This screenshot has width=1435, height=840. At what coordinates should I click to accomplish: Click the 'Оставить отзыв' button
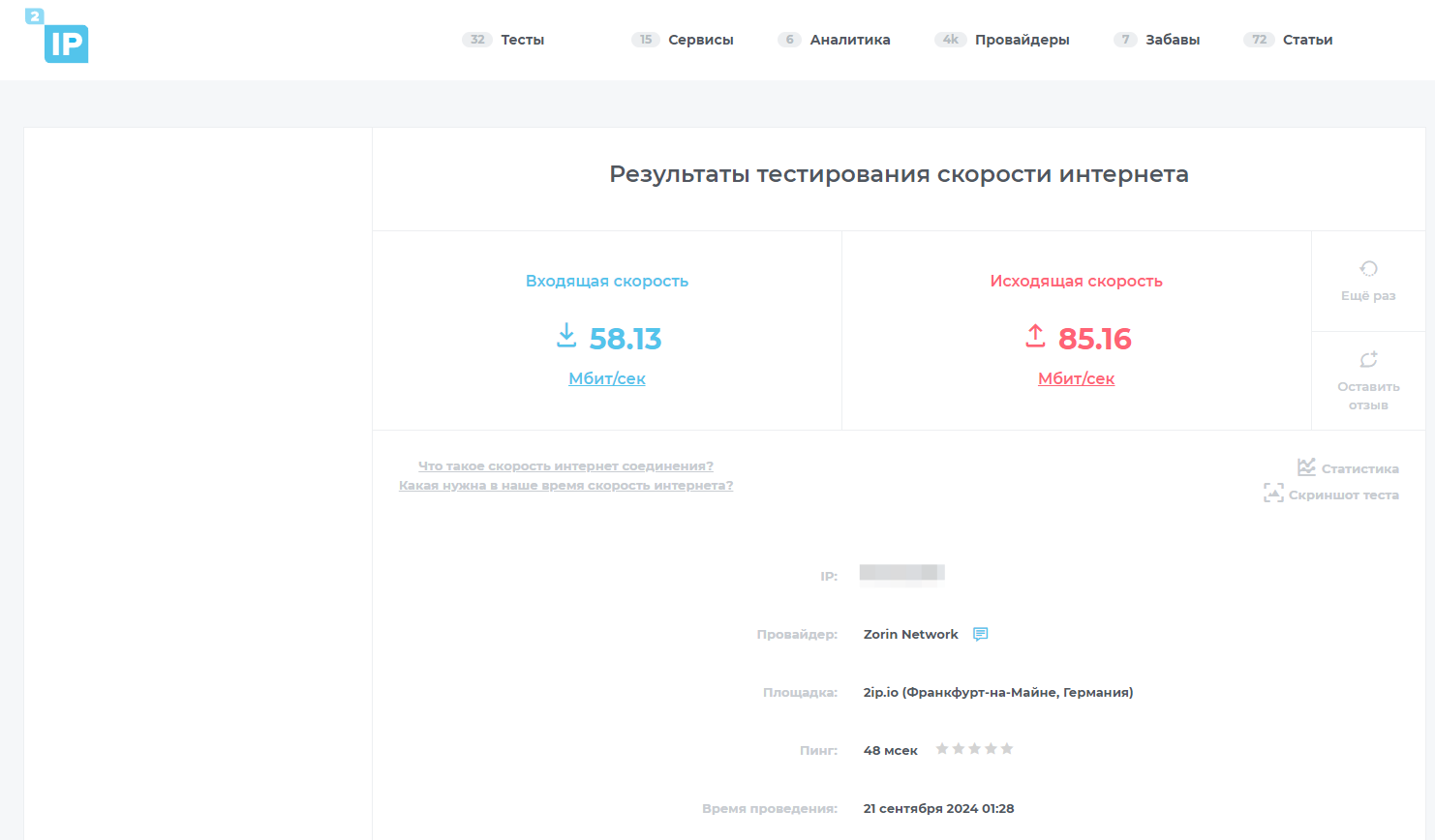1368,381
